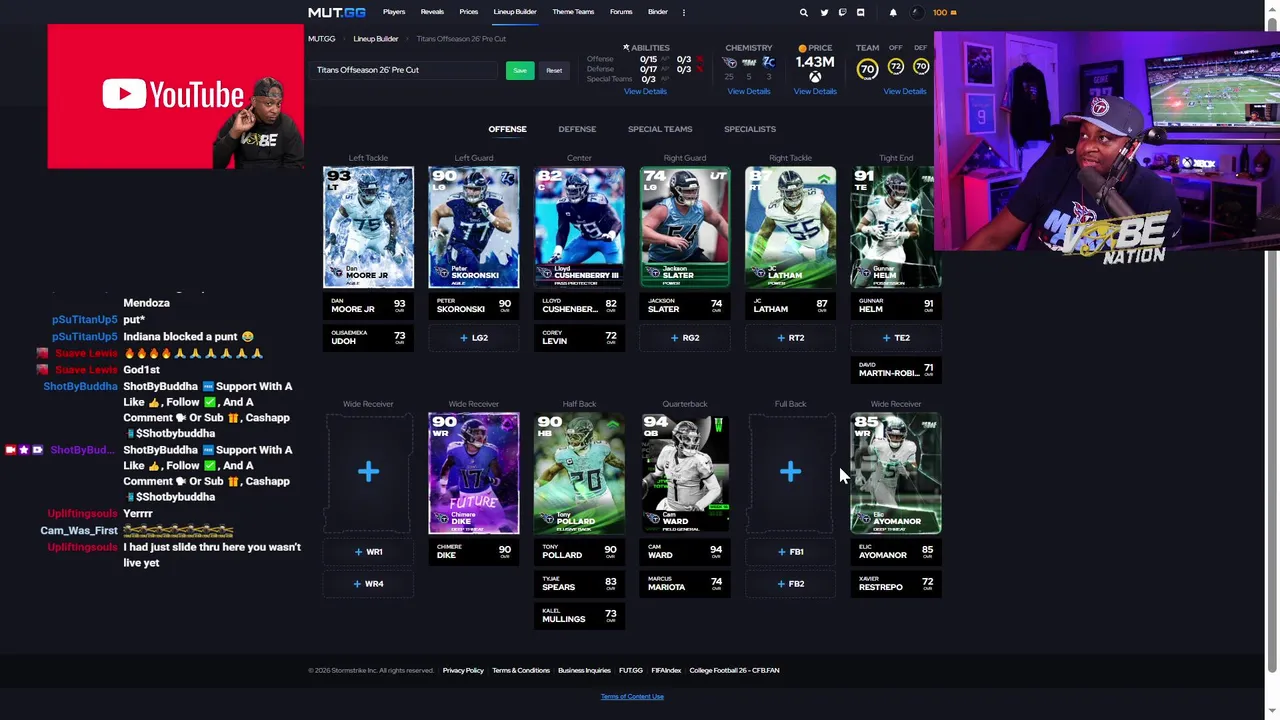Image resolution: width=1280 pixels, height=720 pixels.
Task: Open Elic Ayomanor wide receiver card
Action: [x=896, y=473]
